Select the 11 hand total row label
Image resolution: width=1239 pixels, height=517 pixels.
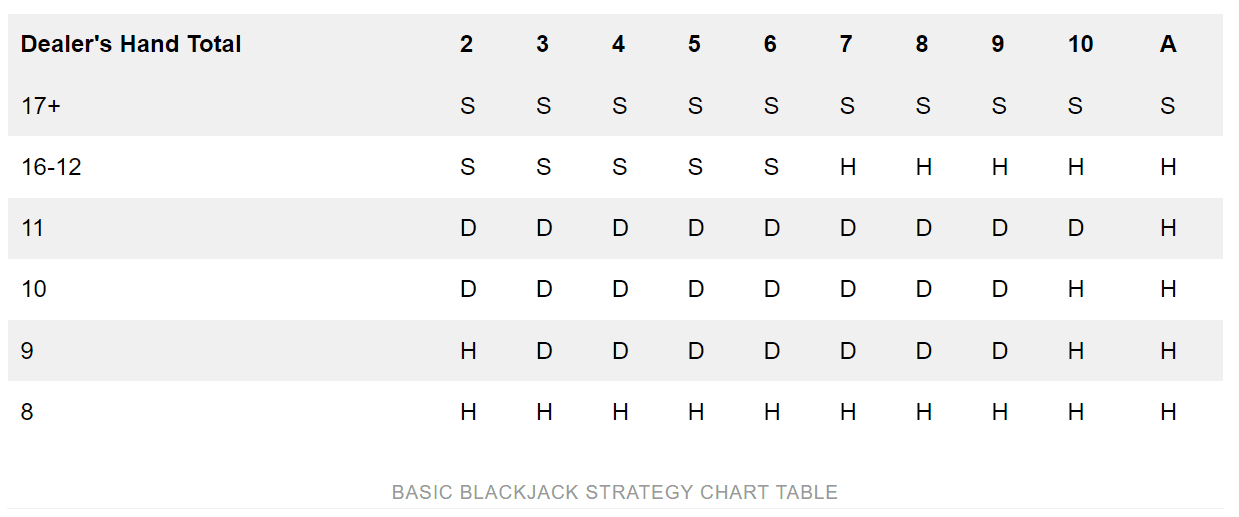[x=33, y=228]
